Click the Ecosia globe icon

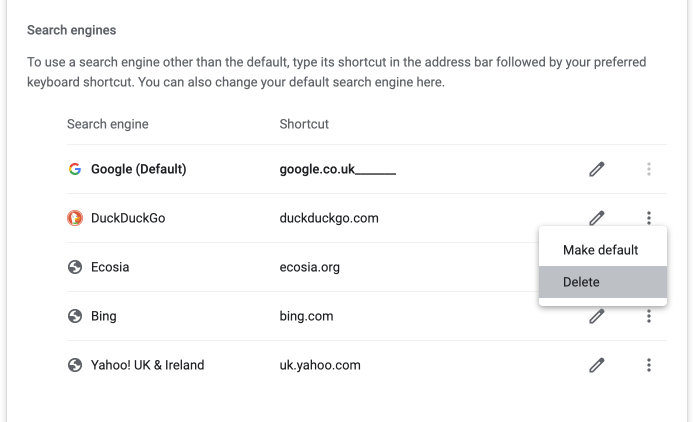(75, 267)
